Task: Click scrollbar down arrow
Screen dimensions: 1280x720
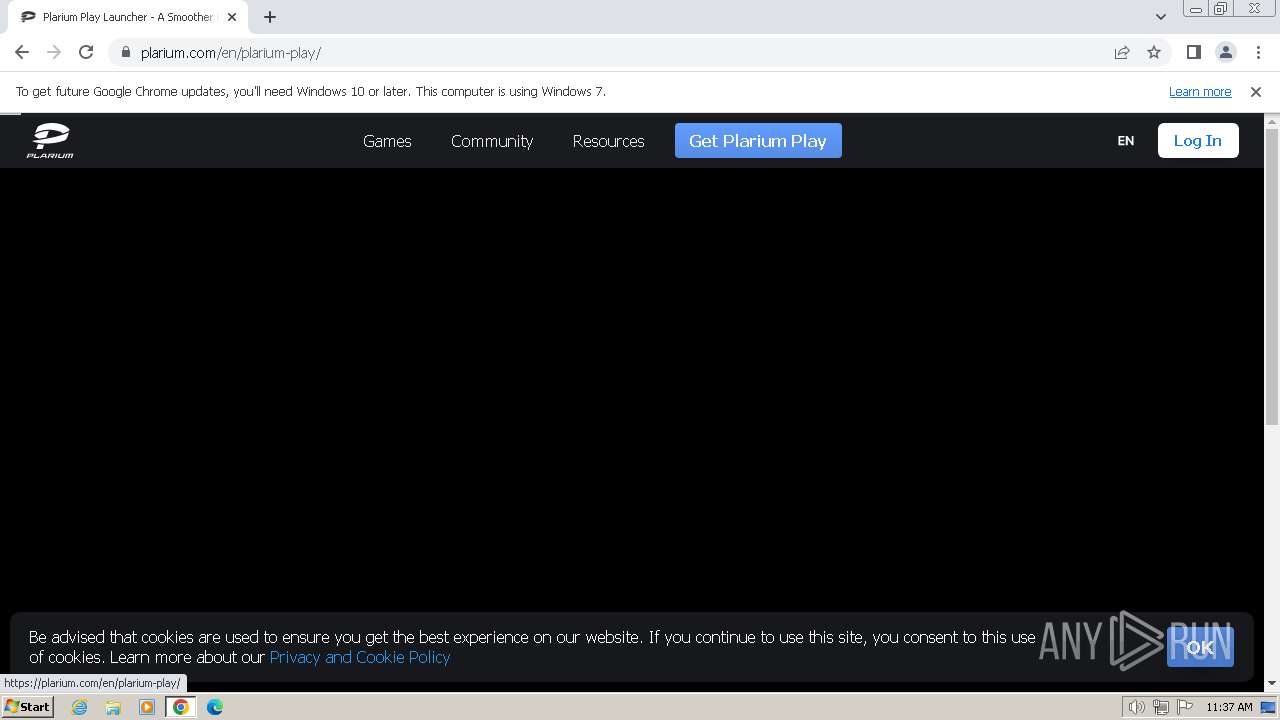Action: click(x=1272, y=684)
